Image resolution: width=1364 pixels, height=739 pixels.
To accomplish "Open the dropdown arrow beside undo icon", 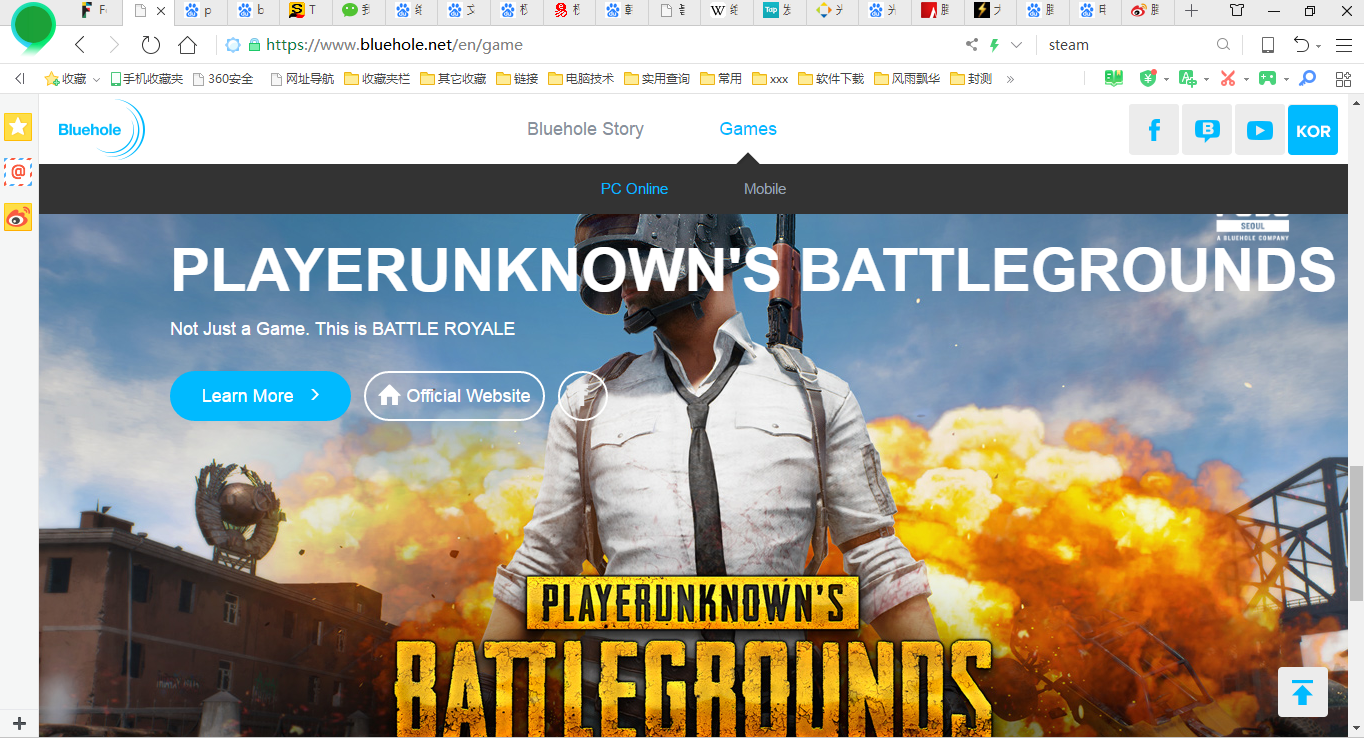I will click(x=1319, y=46).
